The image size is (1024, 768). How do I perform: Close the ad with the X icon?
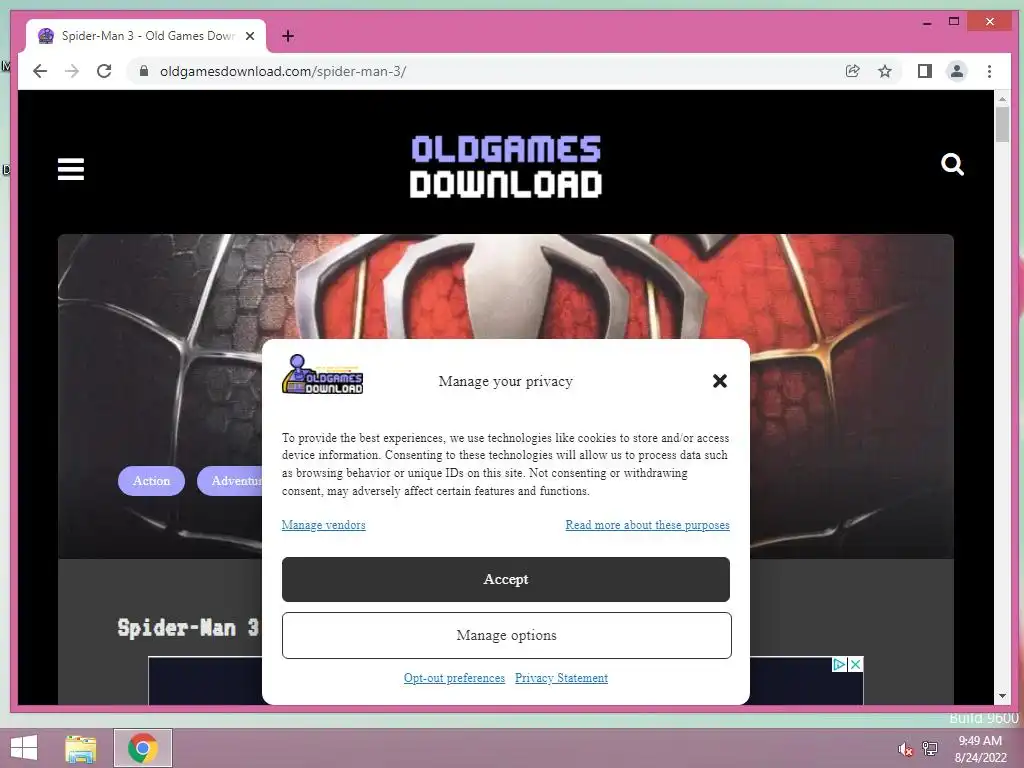click(x=856, y=664)
